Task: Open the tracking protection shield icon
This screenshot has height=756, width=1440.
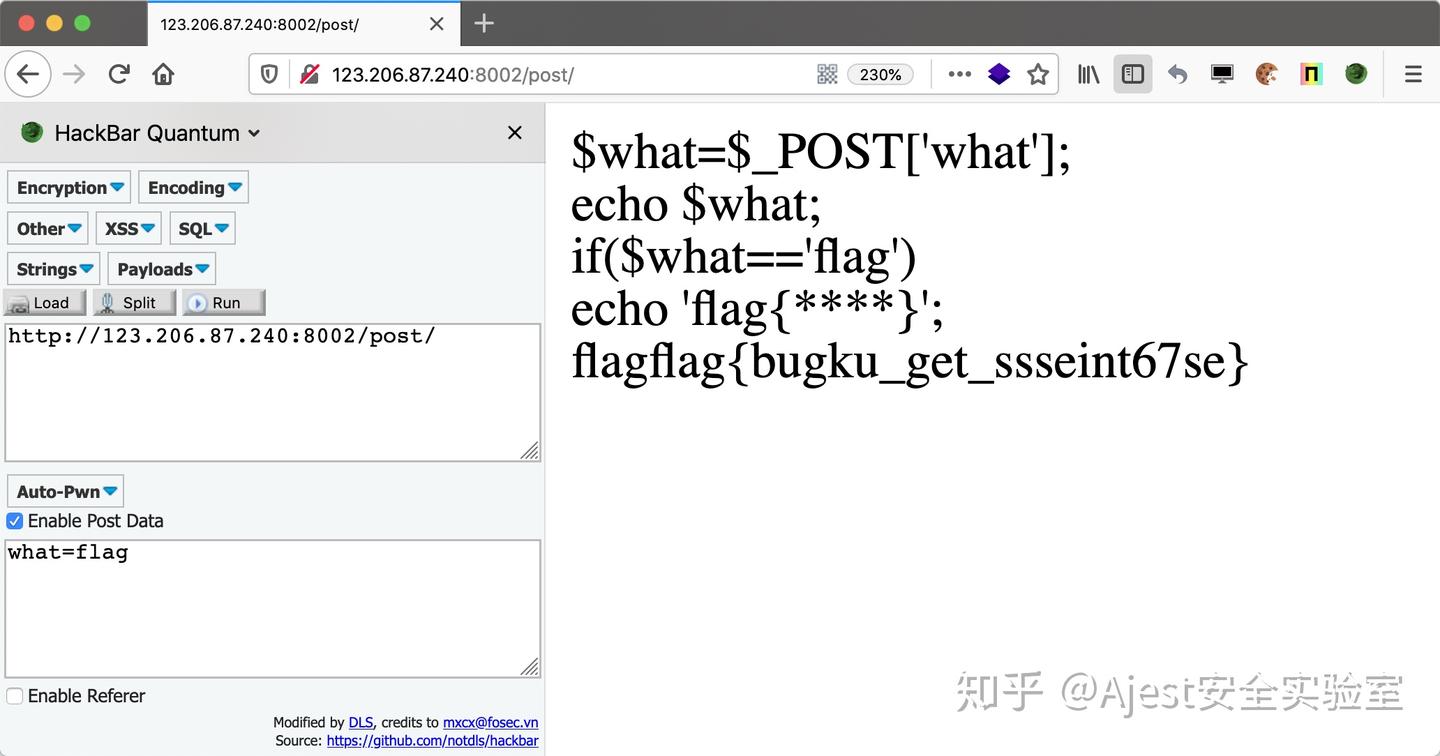Action: tap(269, 74)
